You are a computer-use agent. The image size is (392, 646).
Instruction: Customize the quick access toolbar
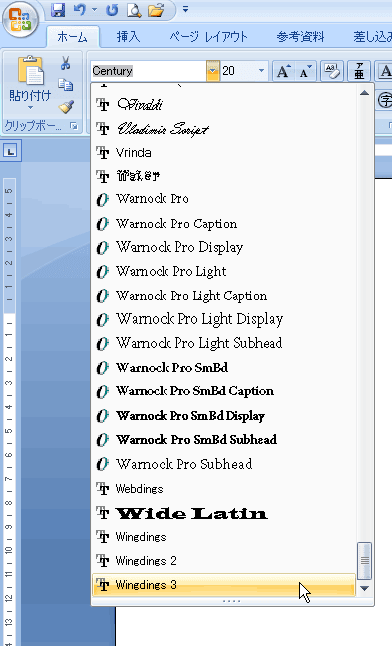tap(185, 9)
